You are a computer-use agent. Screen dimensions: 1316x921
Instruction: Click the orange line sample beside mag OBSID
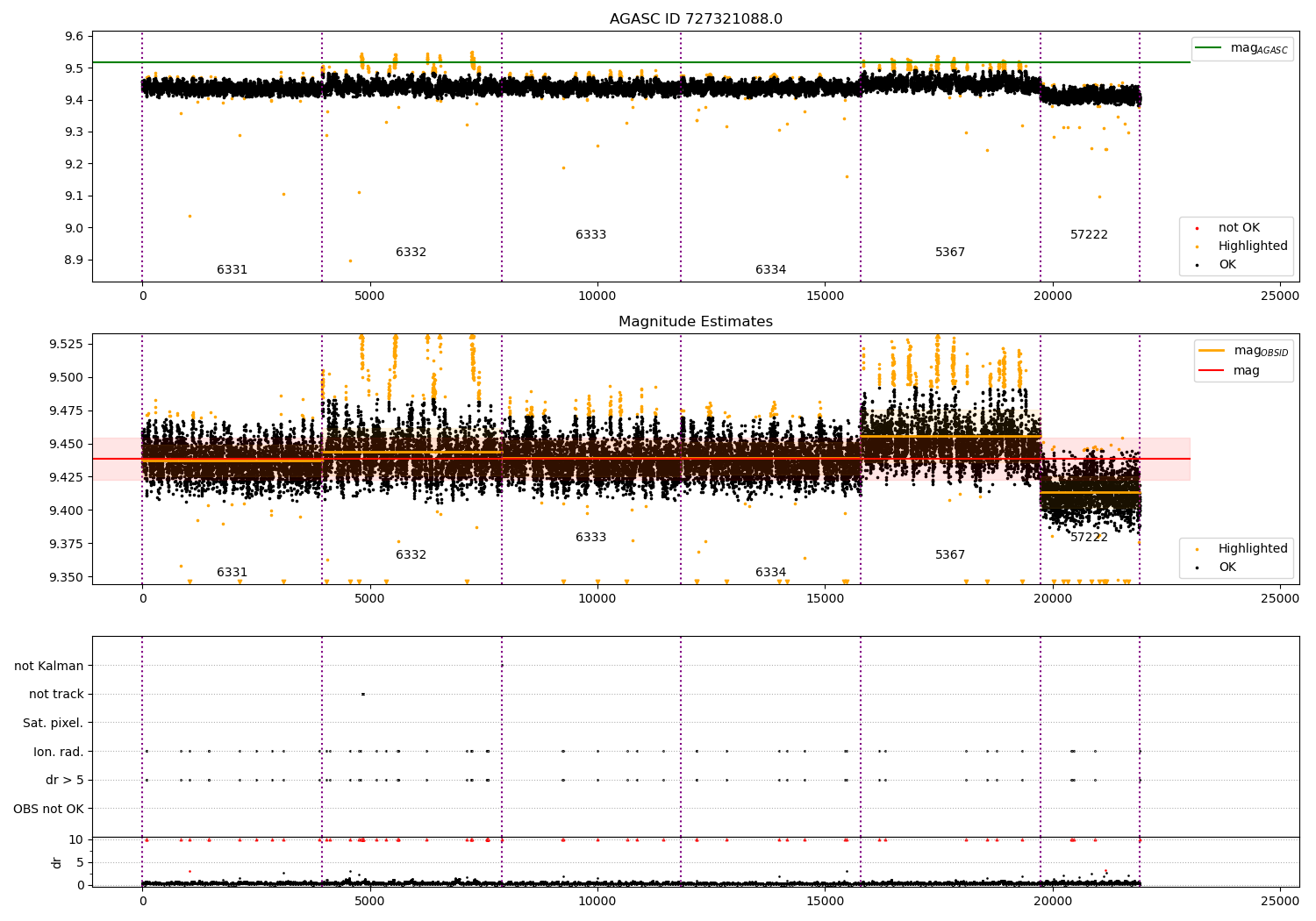click(1212, 351)
